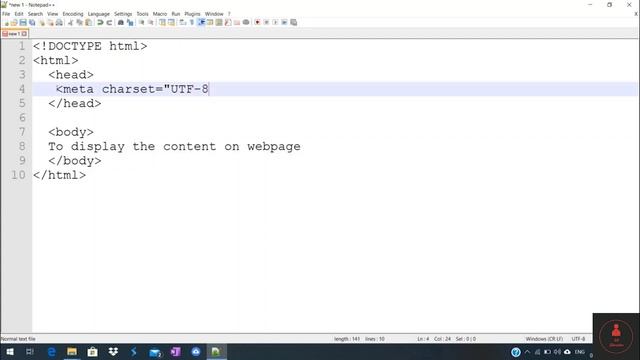The height and width of the screenshot is (360, 640).
Task: Click 'Ln : 4 Col : 24' in status bar
Action: pyautogui.click(x=434, y=339)
